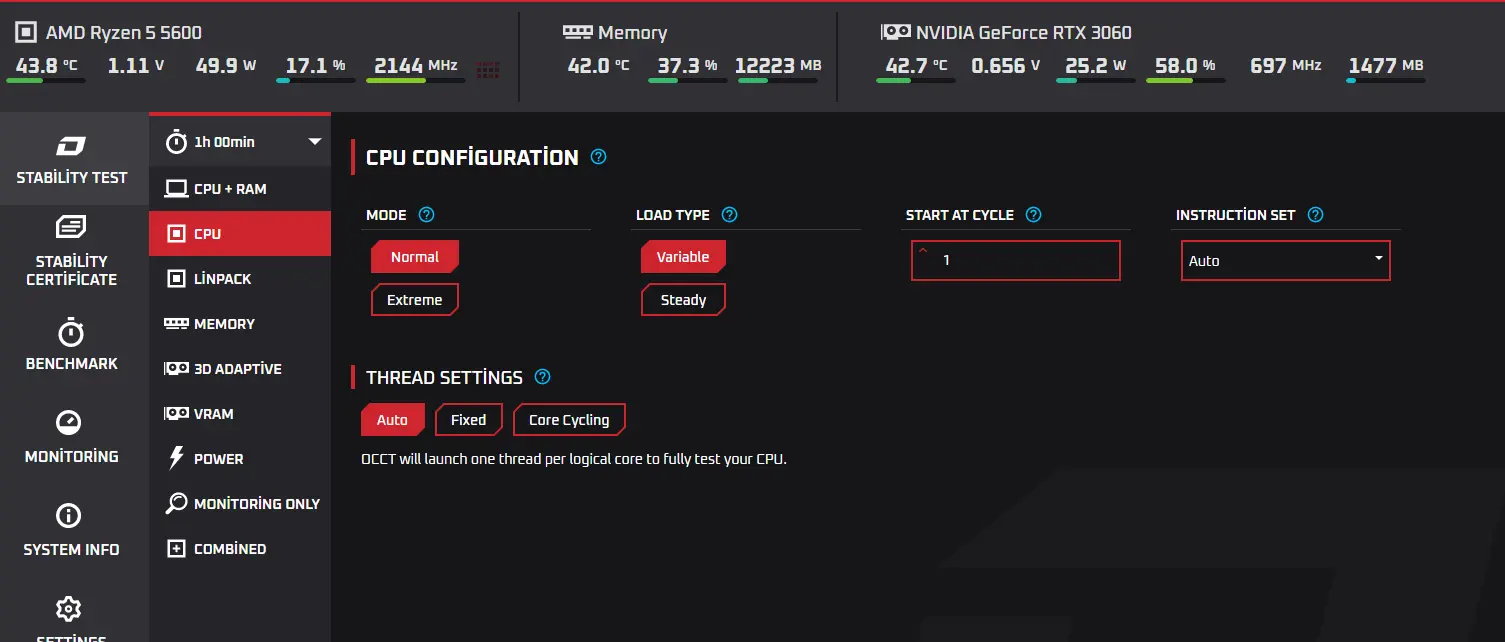Click the GPU clock 697 MHz reading

coord(1286,66)
